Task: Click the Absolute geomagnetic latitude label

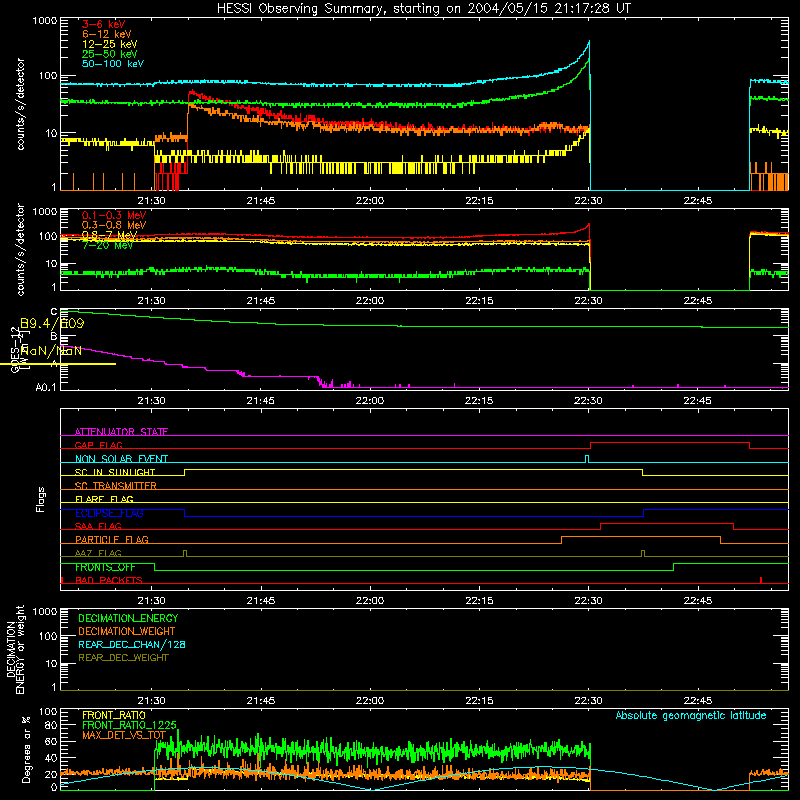Action: [691, 716]
